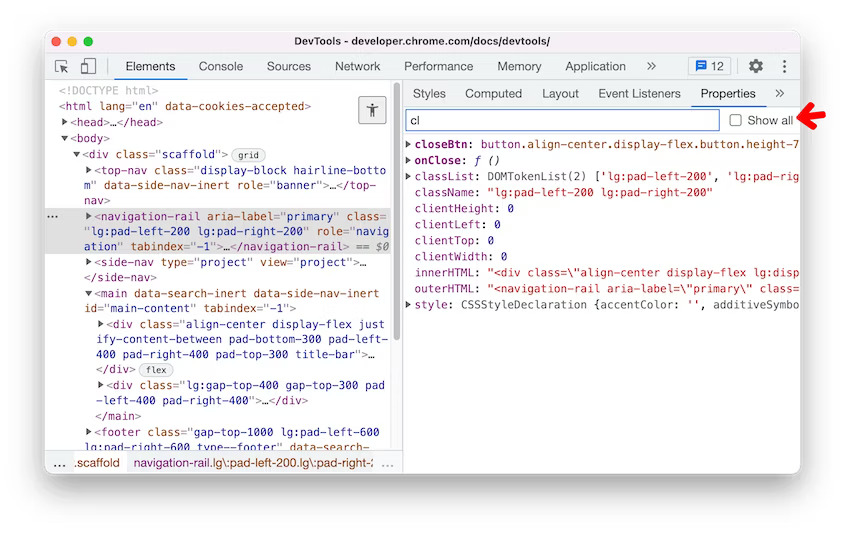Click the grid badge on scaffold div
The image size is (845, 533).
tap(248, 155)
